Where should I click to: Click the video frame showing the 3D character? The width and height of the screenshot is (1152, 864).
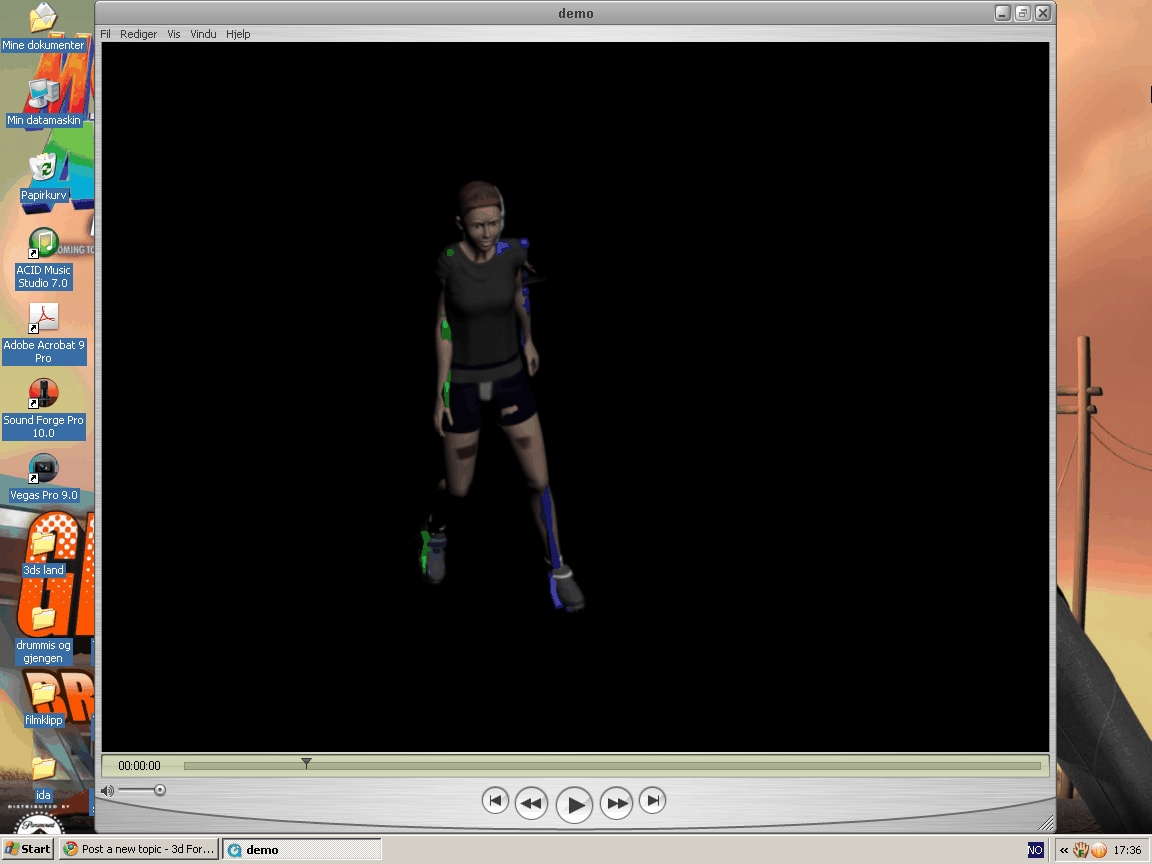575,397
